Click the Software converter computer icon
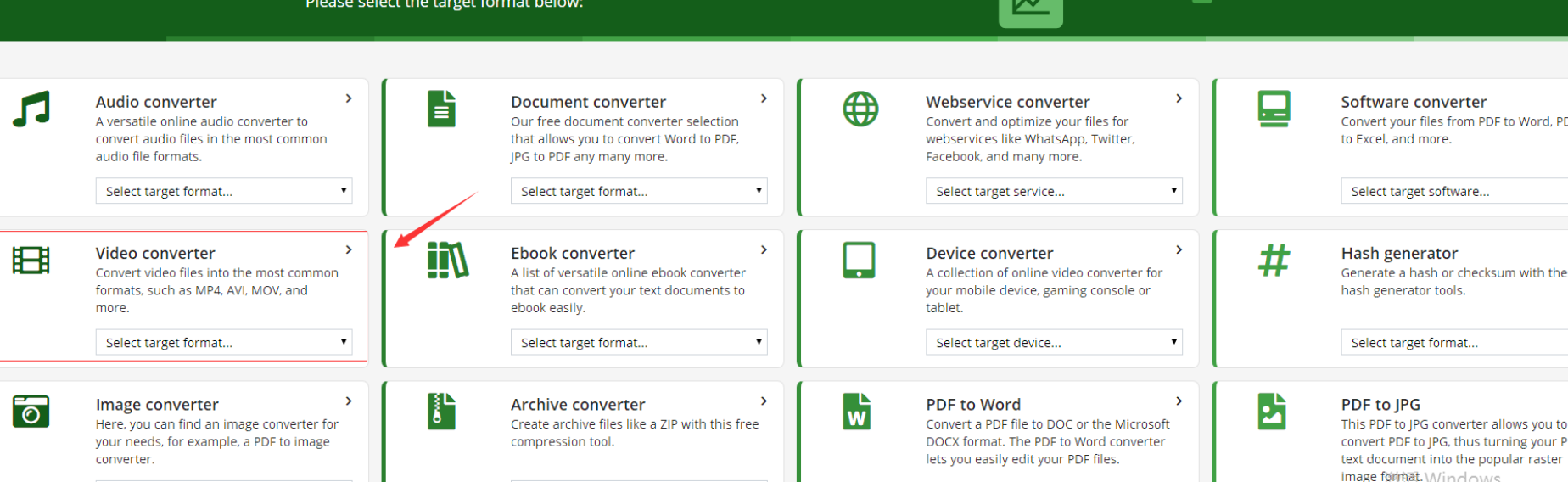This screenshot has width=1568, height=482. pyautogui.click(x=1274, y=109)
